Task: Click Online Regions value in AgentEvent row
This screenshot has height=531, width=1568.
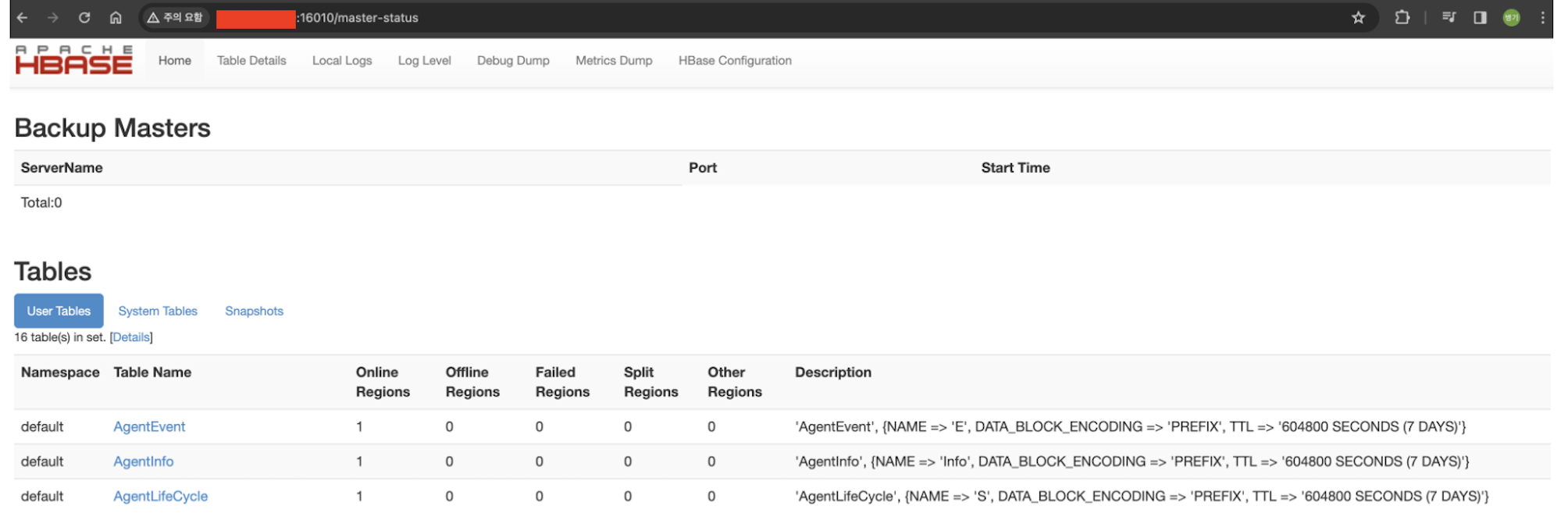Action: 359,426
